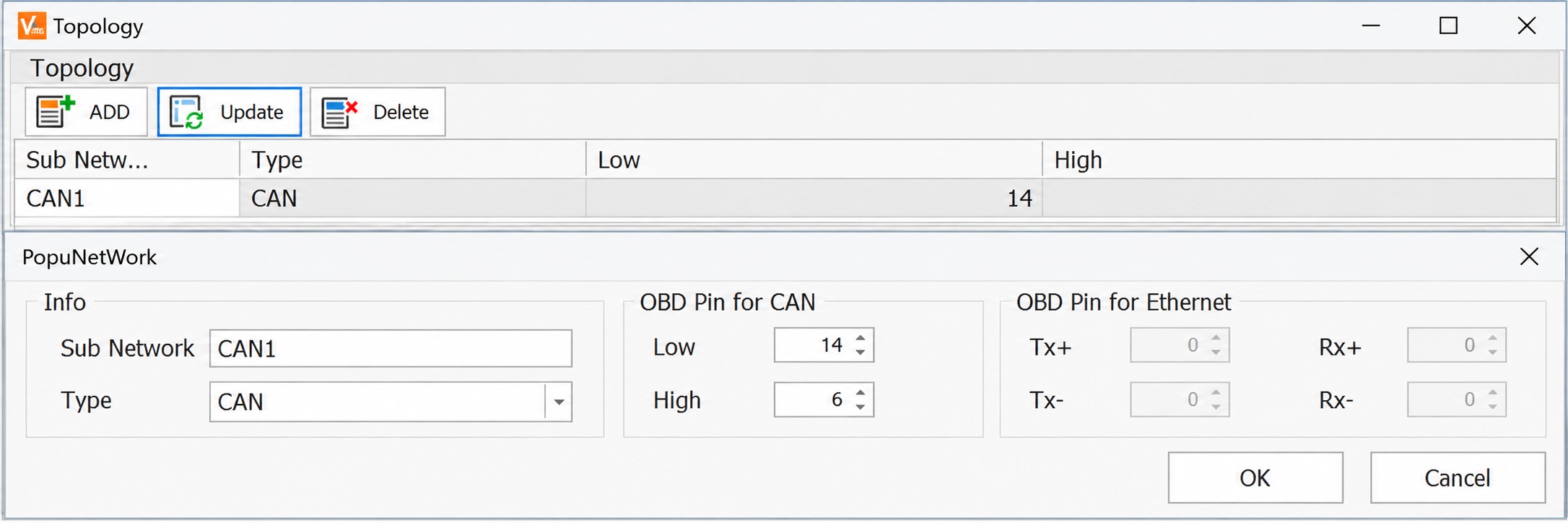1568x523 pixels.
Task: Select the CAN1 row in topology table
Action: tap(785, 198)
